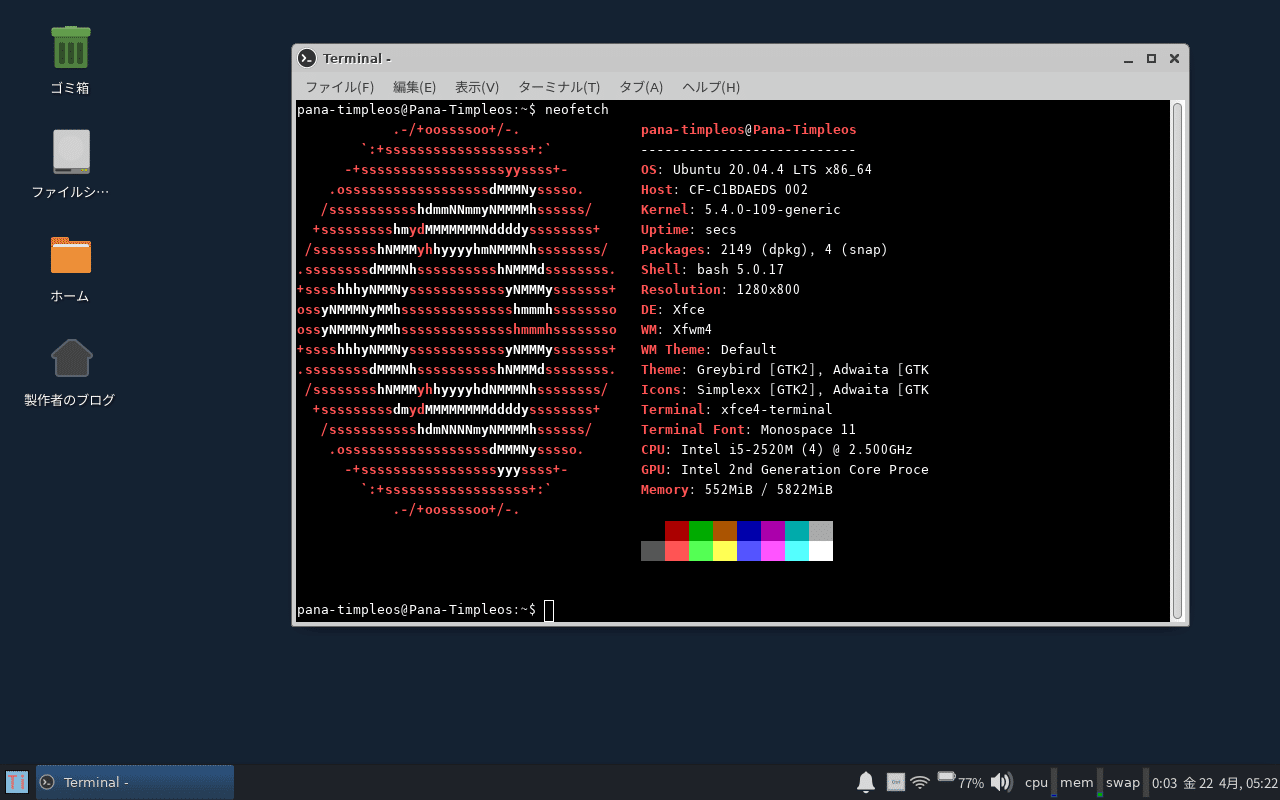Click the 'Theme: Greybird [GTK2]' line
The image size is (1280, 800).
click(x=785, y=370)
